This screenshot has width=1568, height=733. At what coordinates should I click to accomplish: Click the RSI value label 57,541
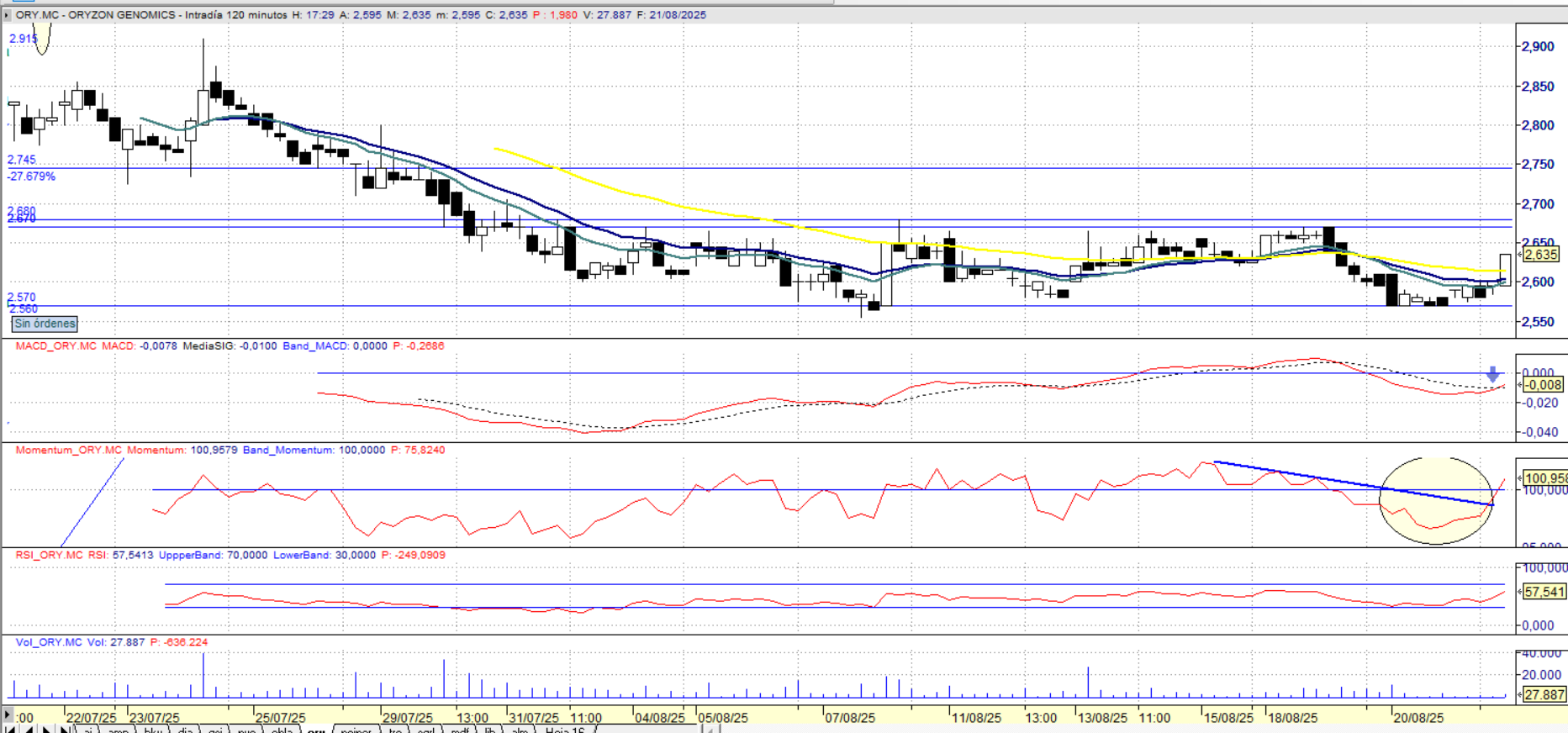coord(1544,592)
